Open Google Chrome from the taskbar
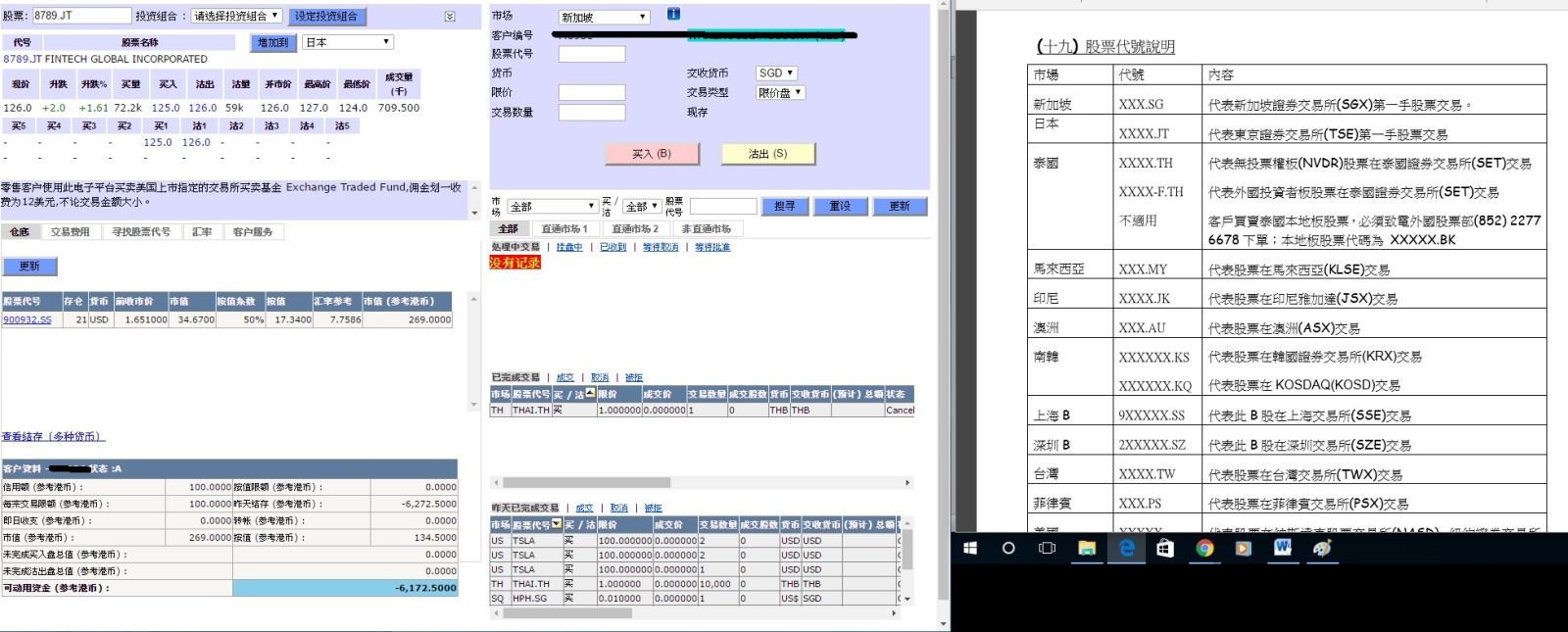 1204,549
